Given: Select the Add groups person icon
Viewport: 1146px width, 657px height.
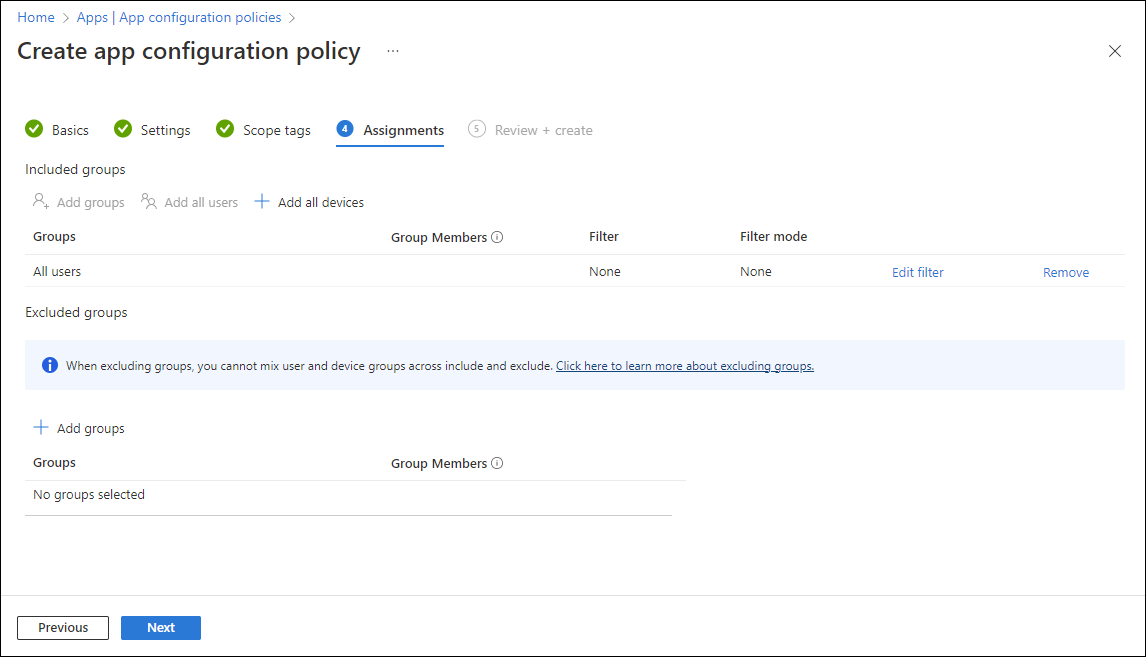Looking at the screenshot, I should (40, 201).
